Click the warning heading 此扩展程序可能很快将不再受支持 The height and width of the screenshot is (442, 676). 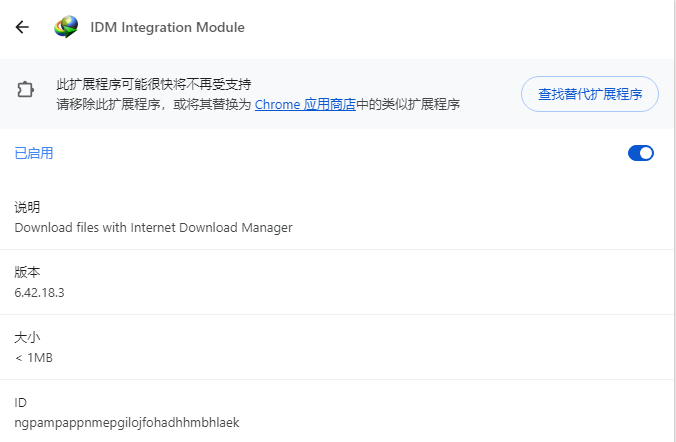tap(154, 84)
